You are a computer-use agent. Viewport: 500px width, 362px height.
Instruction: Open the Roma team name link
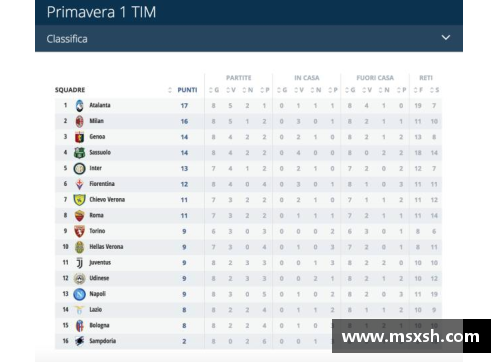click(96, 215)
